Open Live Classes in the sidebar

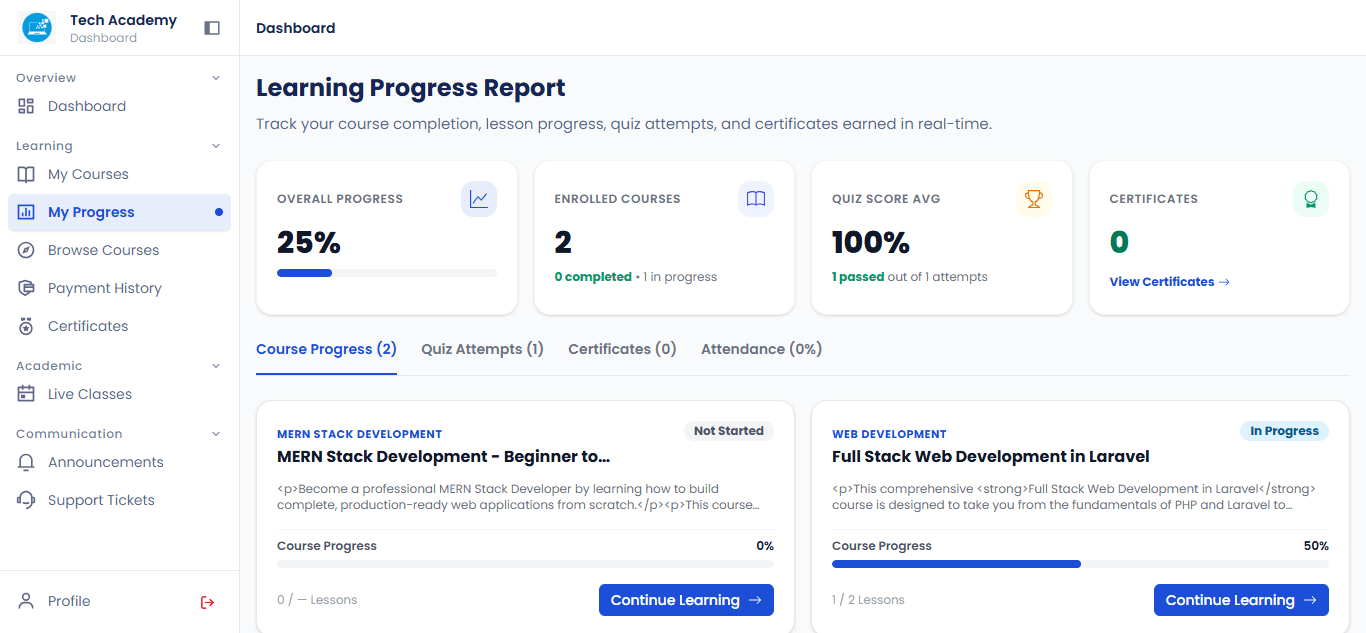coord(119,394)
